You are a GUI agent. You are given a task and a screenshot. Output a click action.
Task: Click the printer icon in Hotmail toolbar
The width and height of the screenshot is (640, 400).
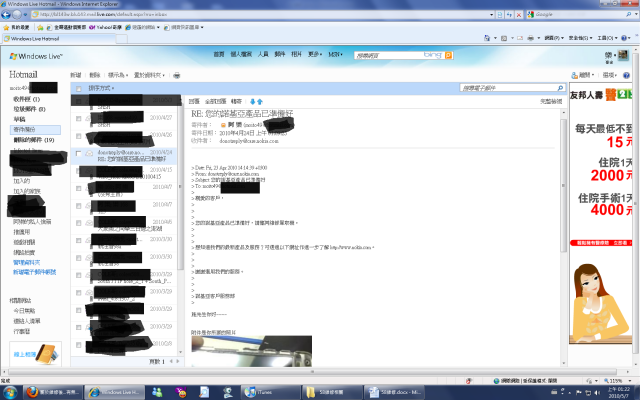pyautogui.click(x=177, y=75)
